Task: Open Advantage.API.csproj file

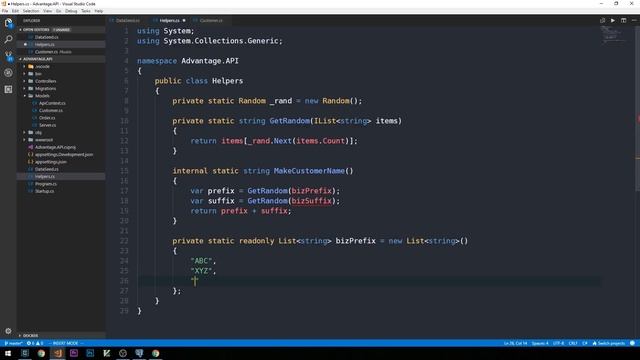Action: pos(55,147)
